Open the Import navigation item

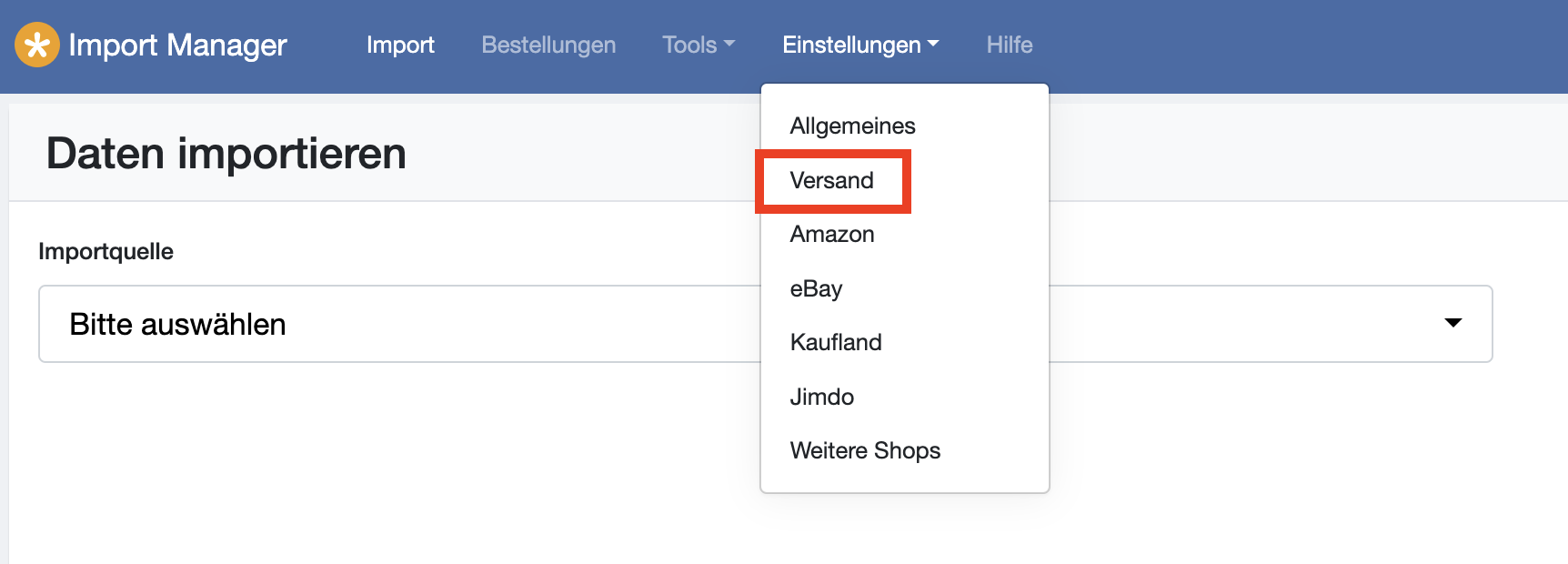(x=400, y=45)
